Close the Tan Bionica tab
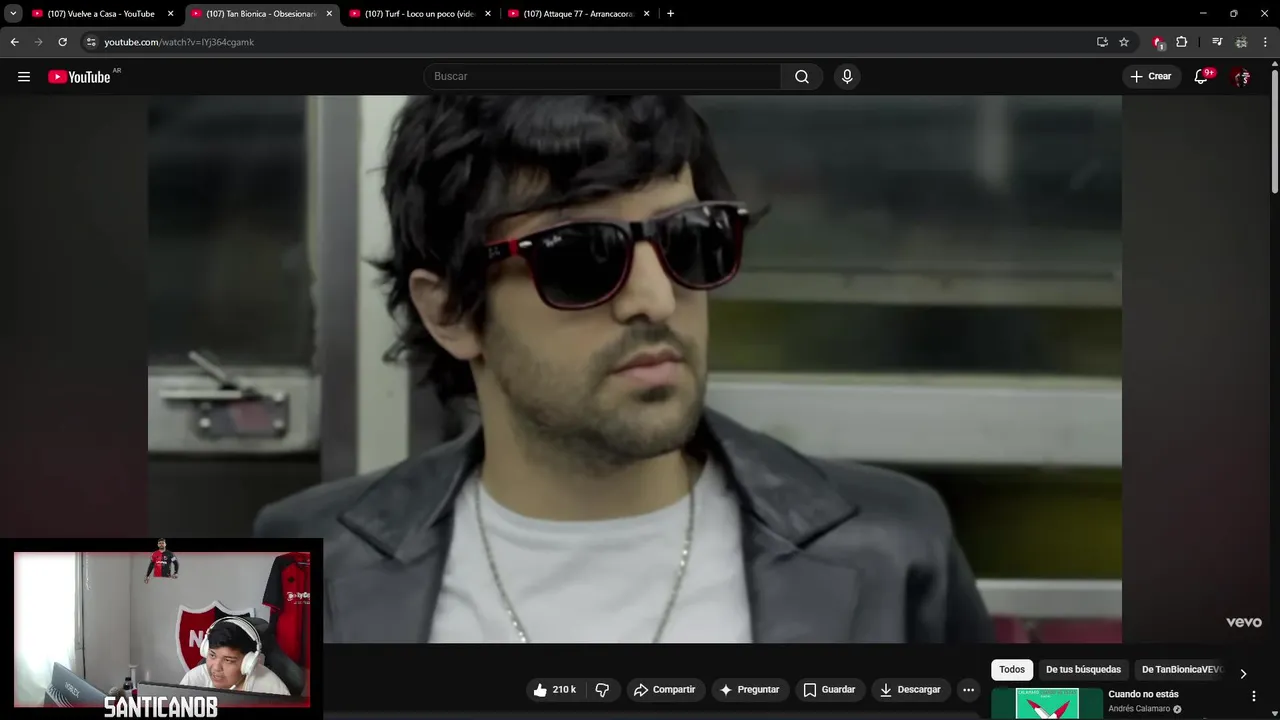 (x=329, y=14)
